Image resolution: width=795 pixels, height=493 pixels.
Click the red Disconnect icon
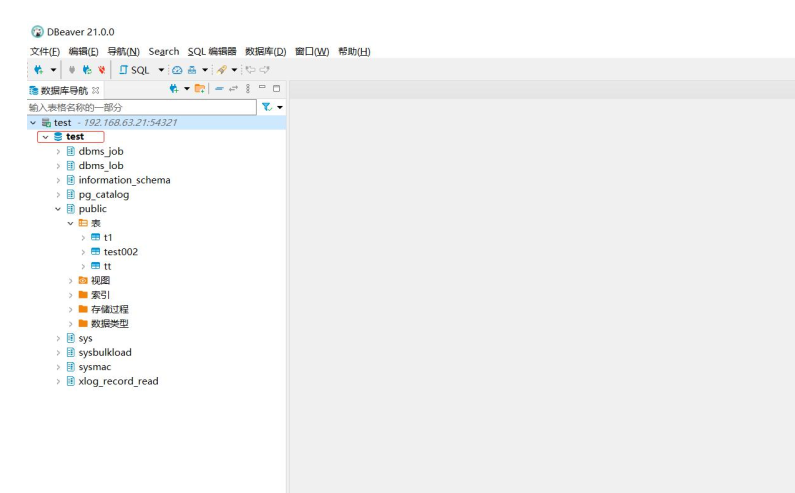(x=102, y=70)
